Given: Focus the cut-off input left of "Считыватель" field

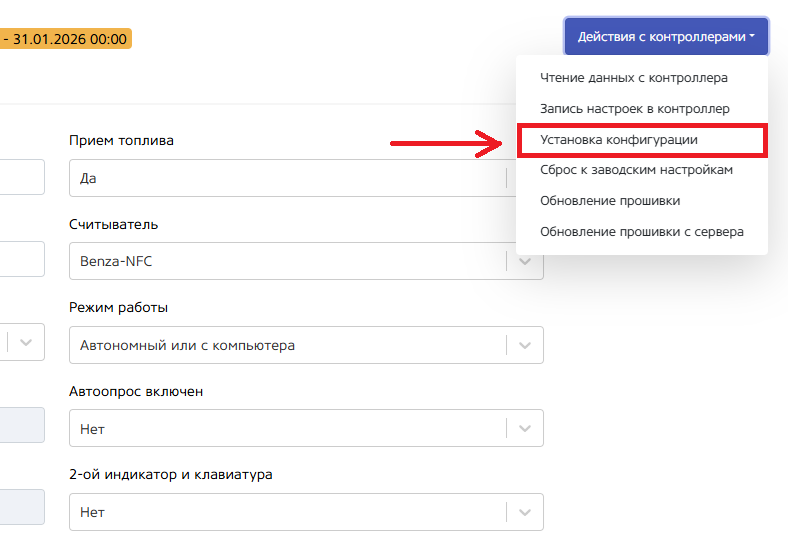Looking at the screenshot, I should [x=21, y=259].
